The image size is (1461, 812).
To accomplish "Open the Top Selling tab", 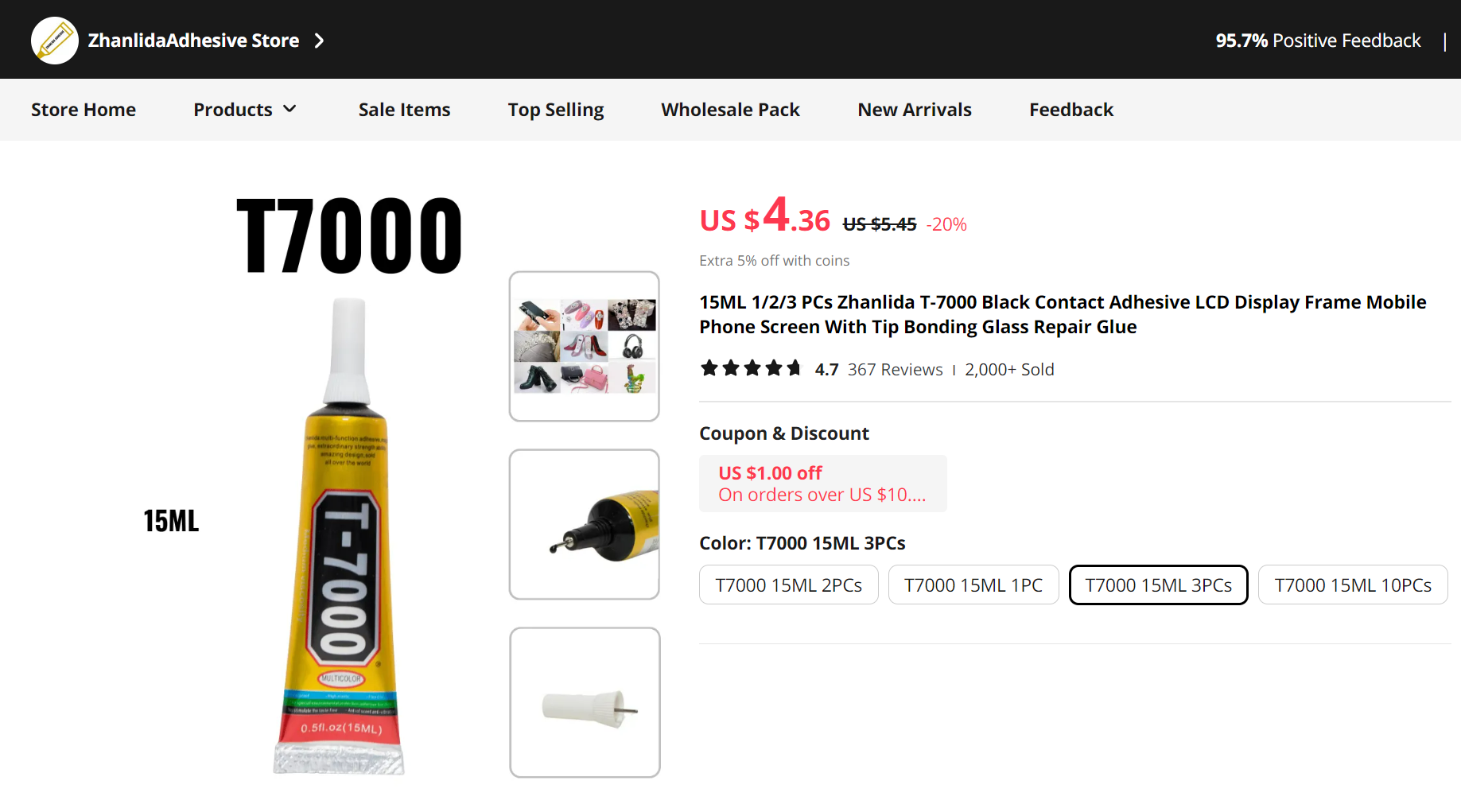I will (556, 110).
